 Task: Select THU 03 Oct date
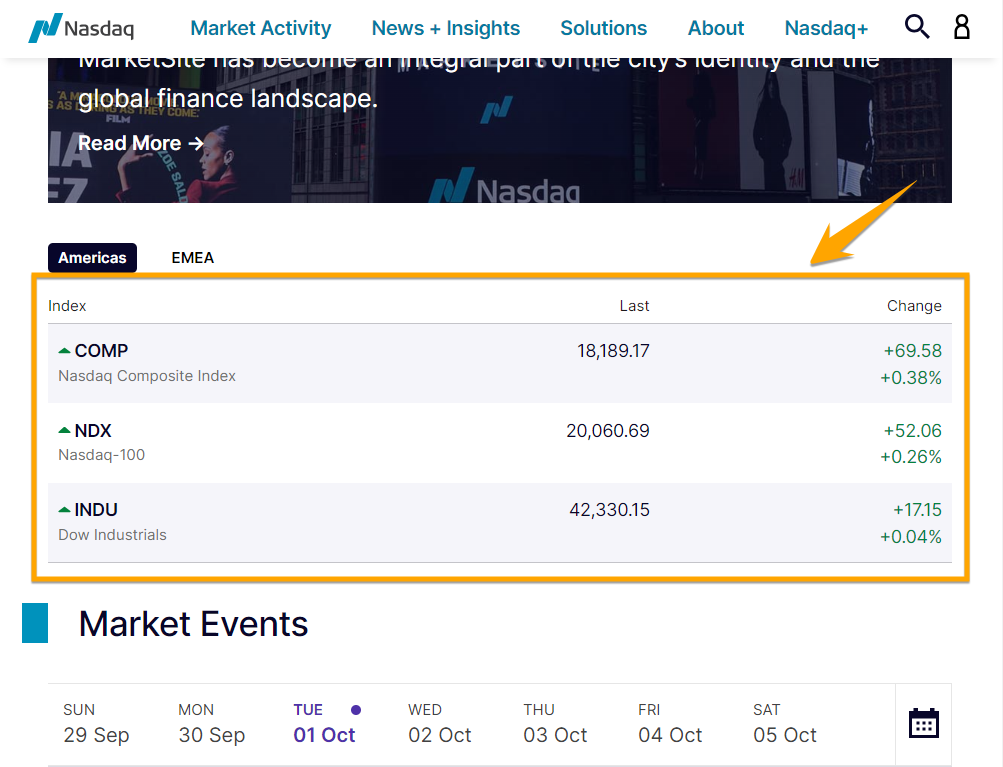click(555, 724)
